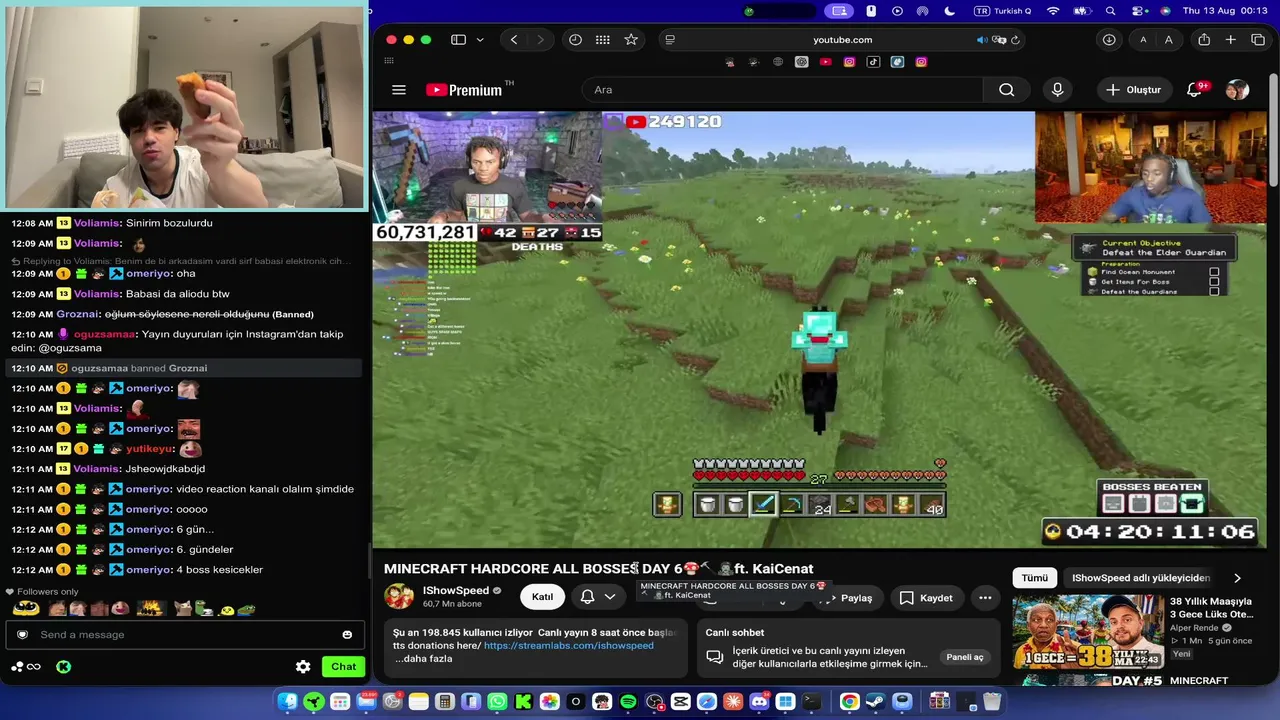This screenshot has height=720, width=1280.
Task: Click the TikTok favorite in bookmarks bar
Action: (x=873, y=62)
